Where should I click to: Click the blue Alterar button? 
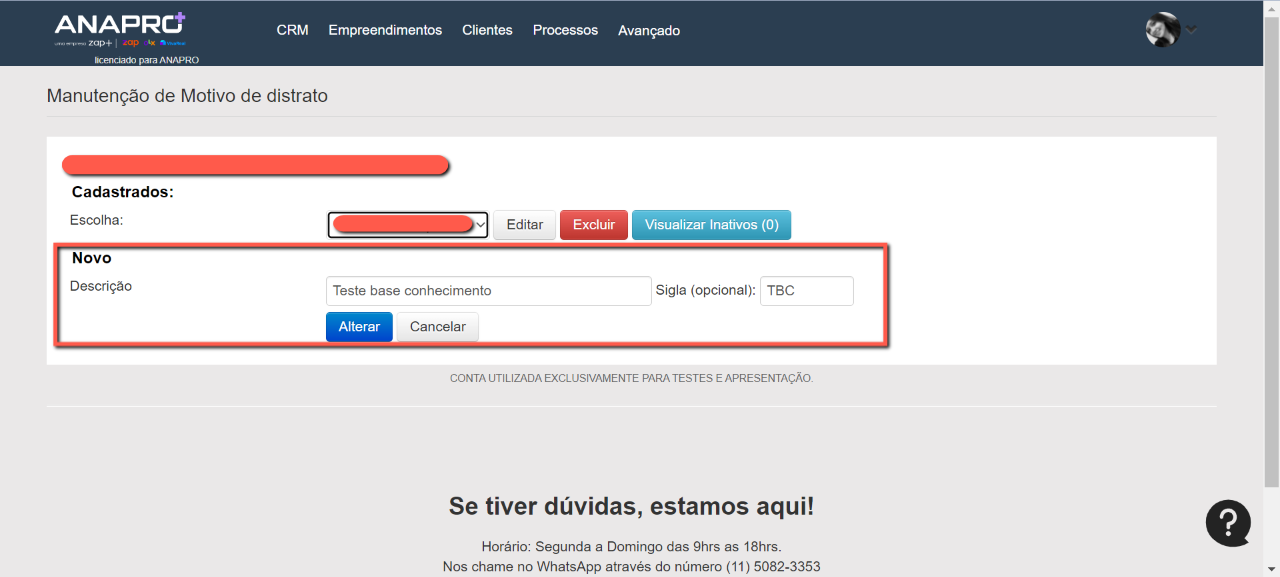(359, 327)
